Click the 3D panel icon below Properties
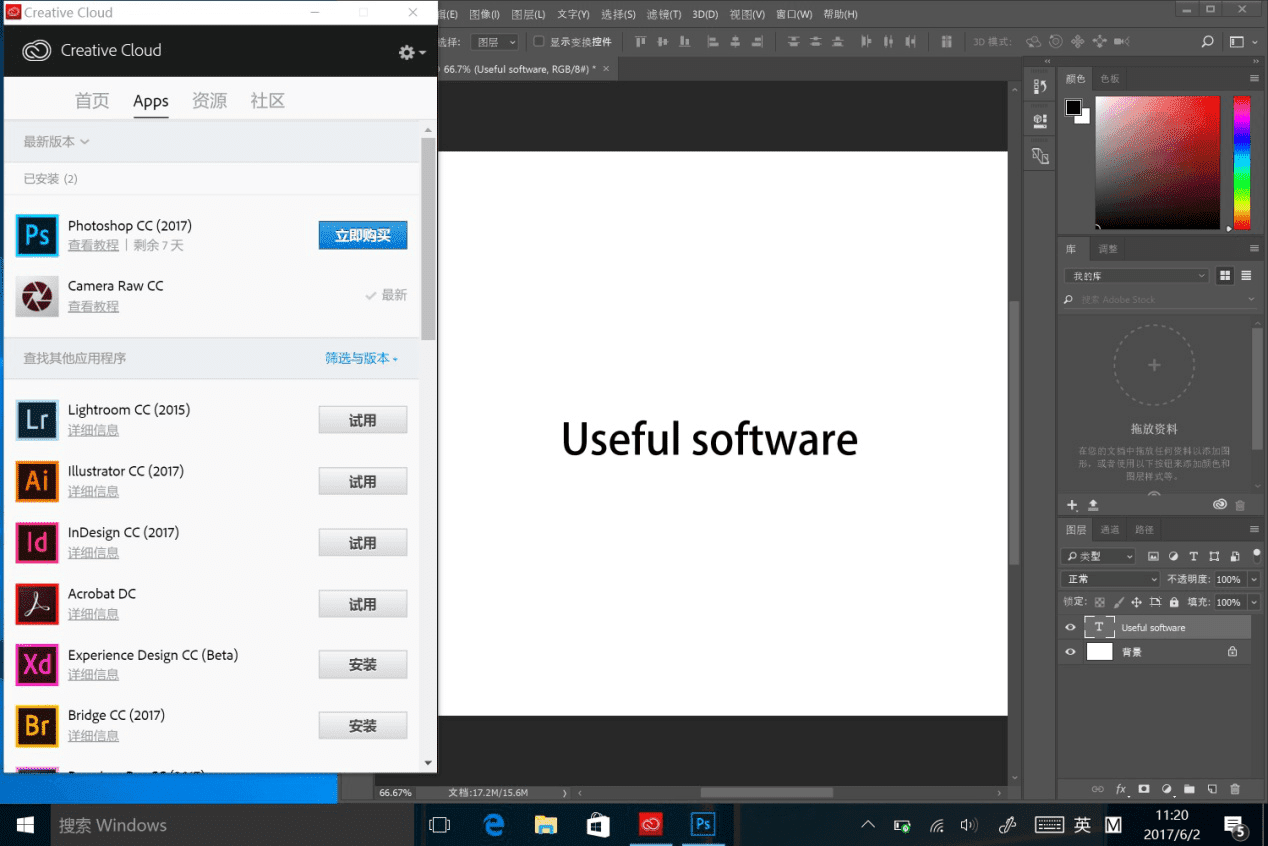Viewport: 1268px width, 846px height. [x=1040, y=156]
